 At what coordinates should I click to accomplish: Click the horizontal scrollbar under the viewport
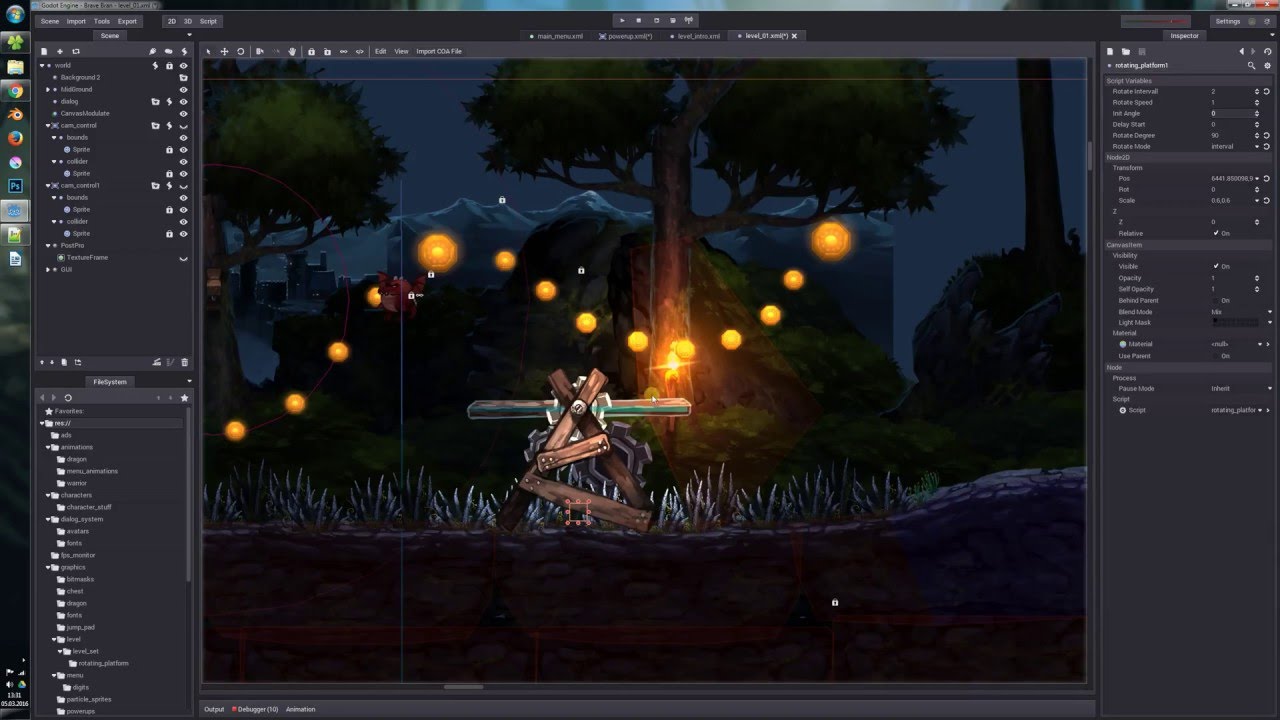[x=463, y=687]
